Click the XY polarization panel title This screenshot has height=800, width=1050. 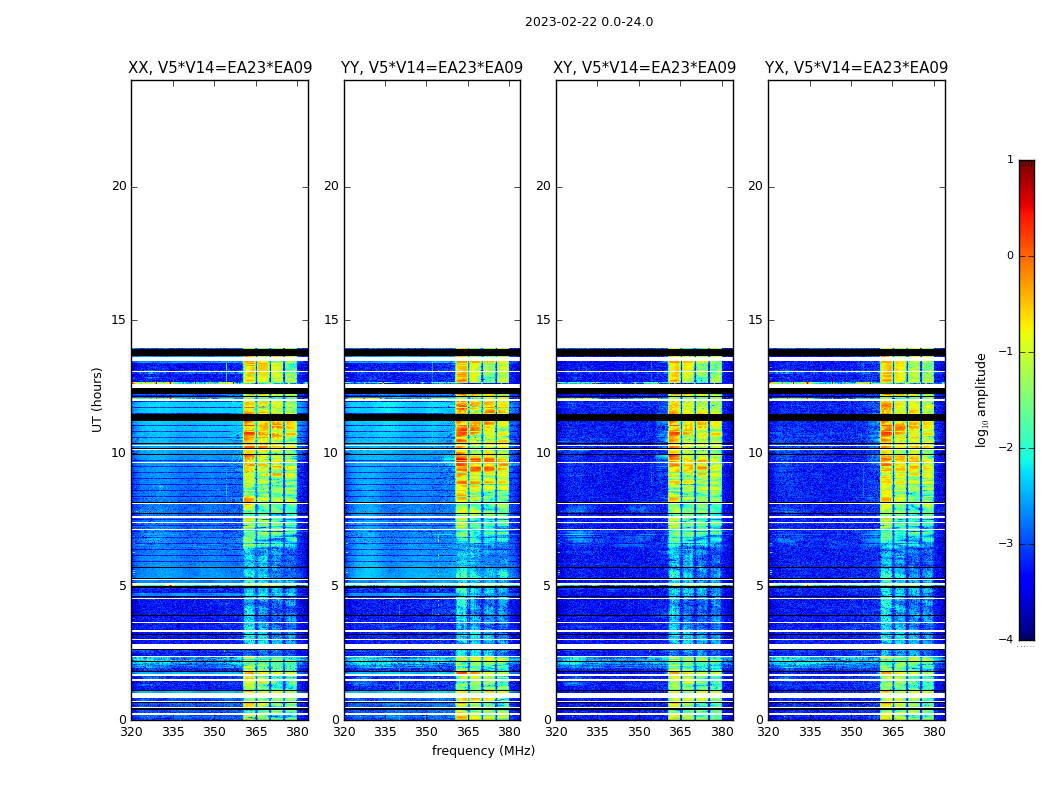point(645,68)
